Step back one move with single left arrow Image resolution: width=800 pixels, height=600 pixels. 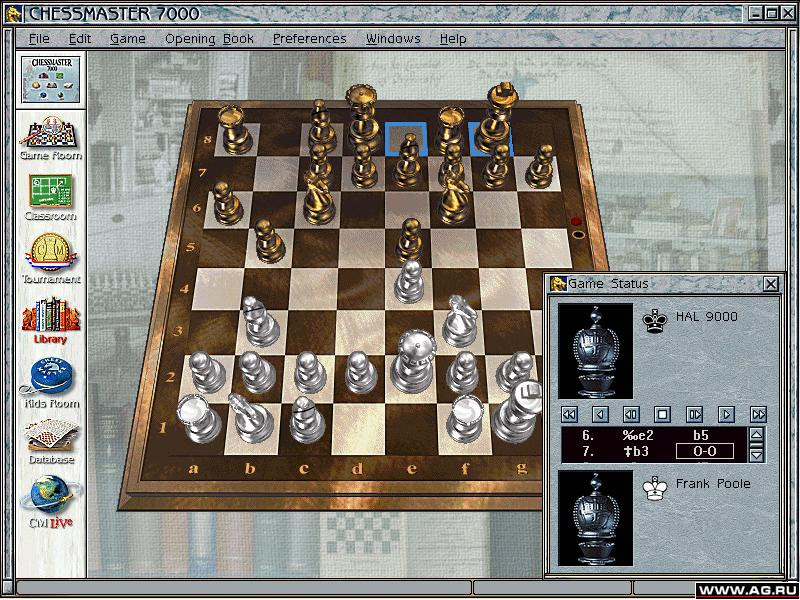click(x=601, y=414)
